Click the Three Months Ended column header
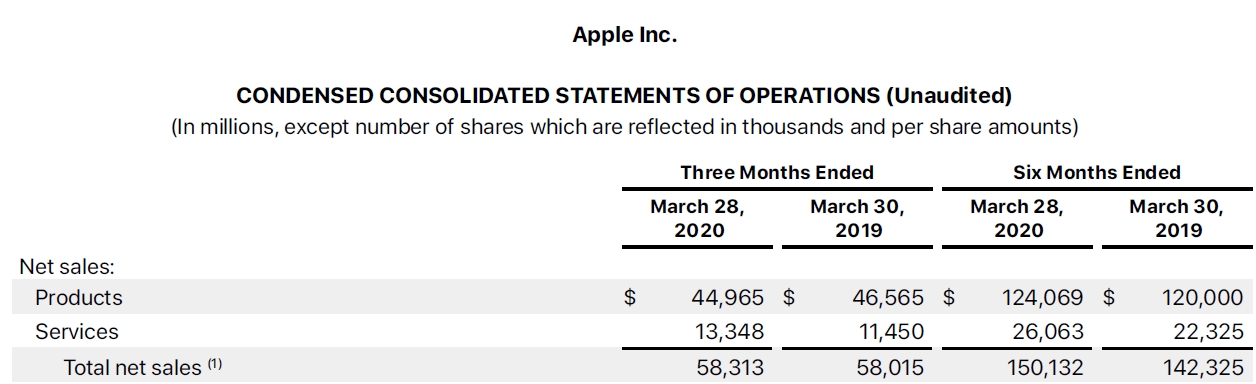Viewport: 1256px width, 384px height. 777,172
